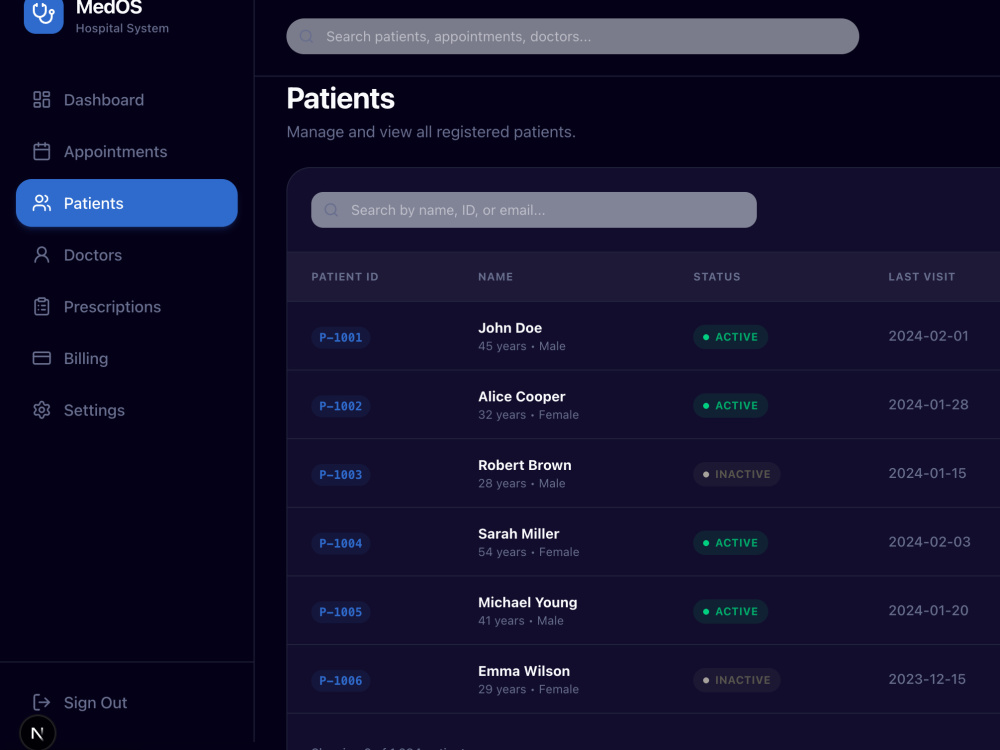Click the 41 years • Male detail text
The image size is (1000, 750).
tap(520, 621)
